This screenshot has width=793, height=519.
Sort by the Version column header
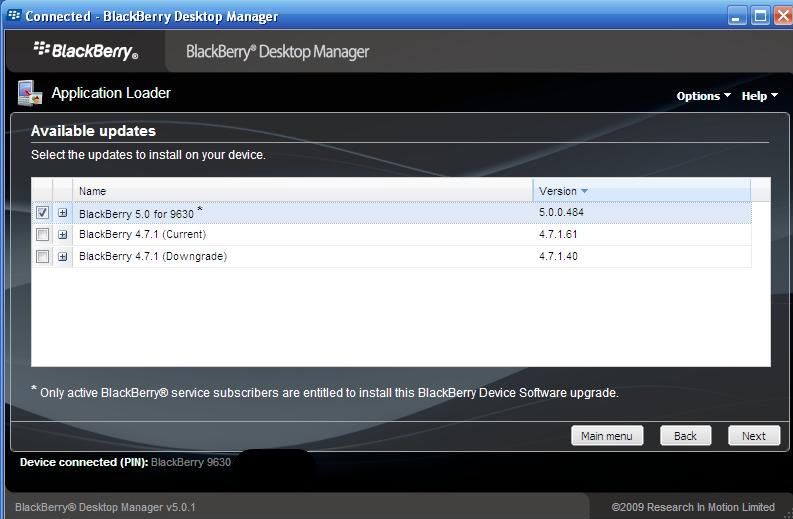click(x=641, y=191)
